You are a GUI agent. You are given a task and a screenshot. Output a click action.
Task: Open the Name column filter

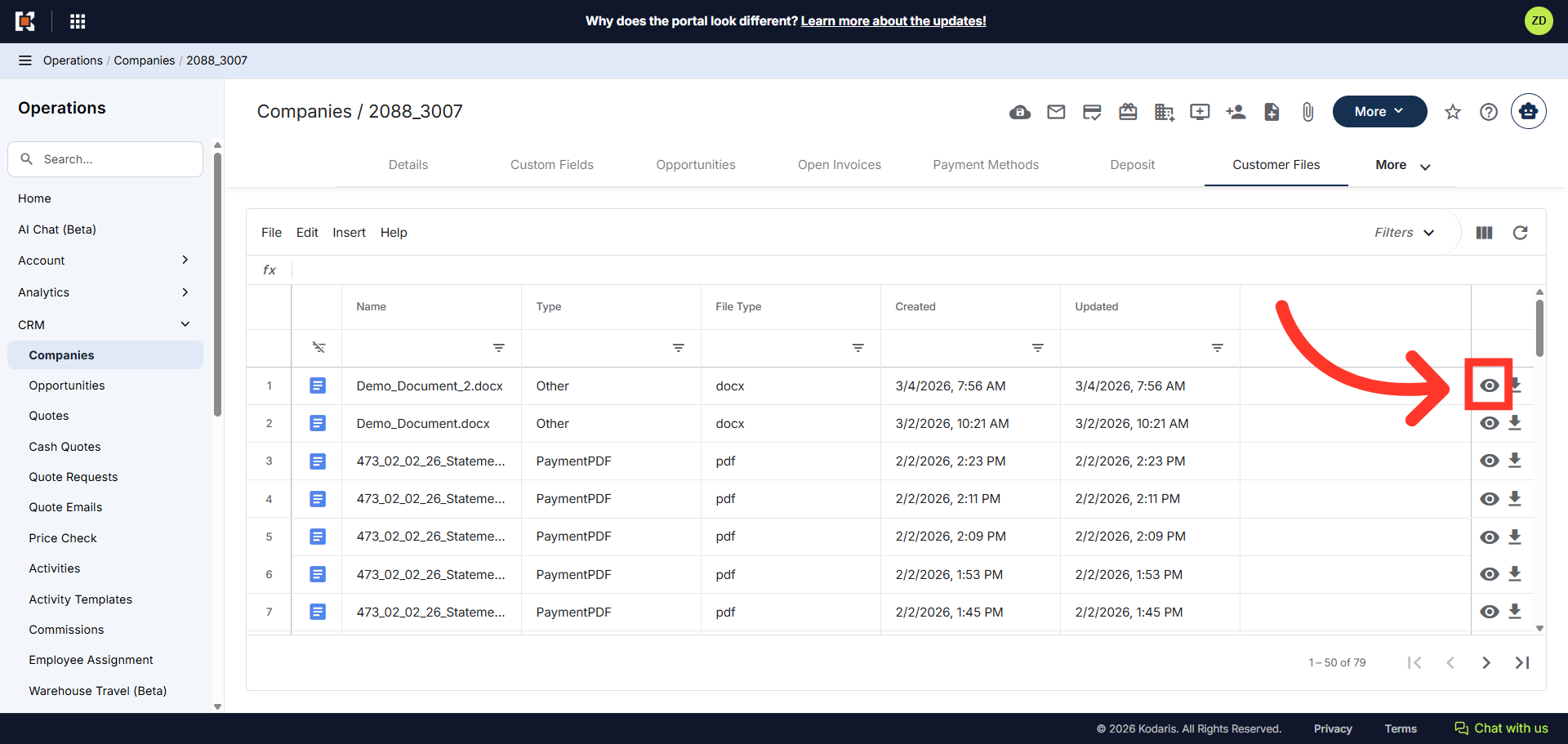498,348
